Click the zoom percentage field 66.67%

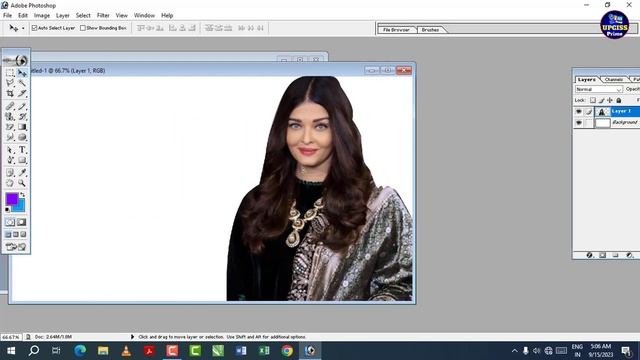[11, 337]
